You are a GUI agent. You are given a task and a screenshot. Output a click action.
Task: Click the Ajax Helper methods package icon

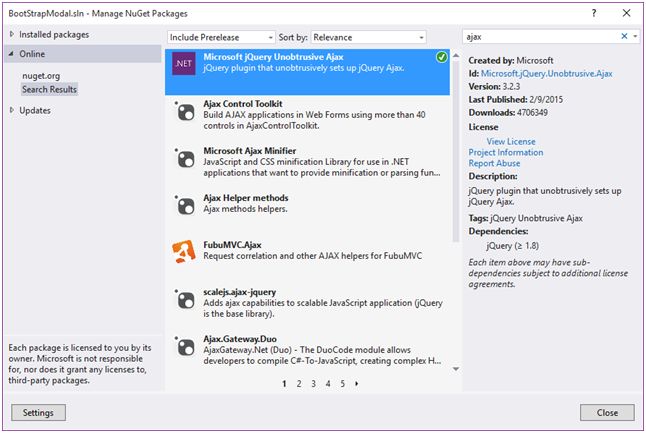(185, 205)
